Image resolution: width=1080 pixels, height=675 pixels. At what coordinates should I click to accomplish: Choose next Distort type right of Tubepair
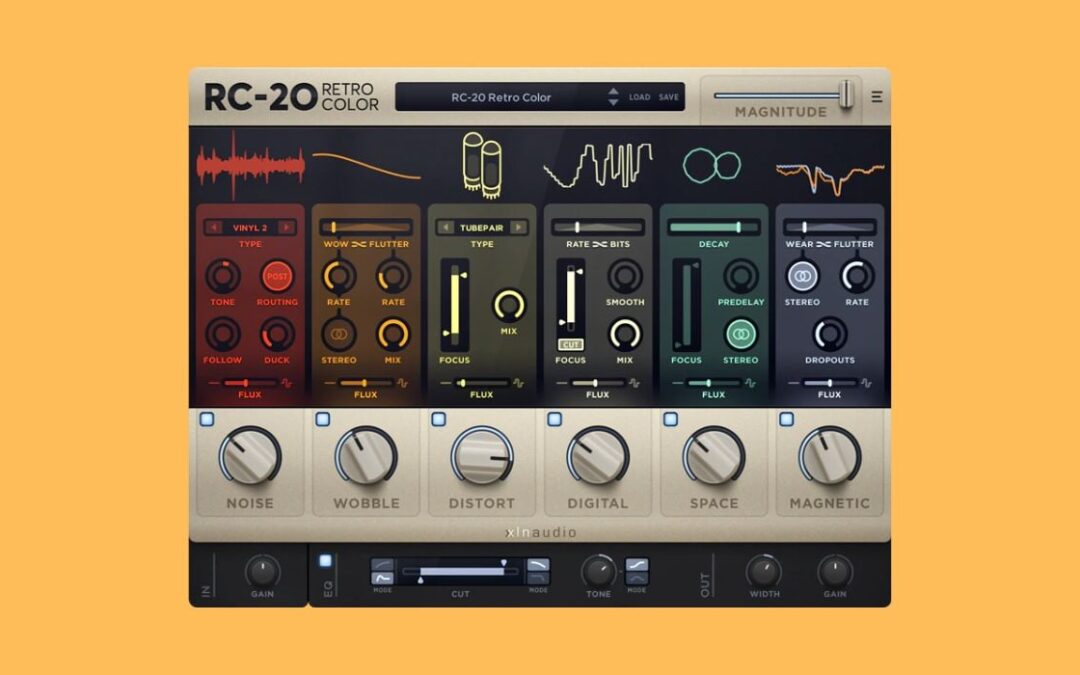click(x=519, y=227)
